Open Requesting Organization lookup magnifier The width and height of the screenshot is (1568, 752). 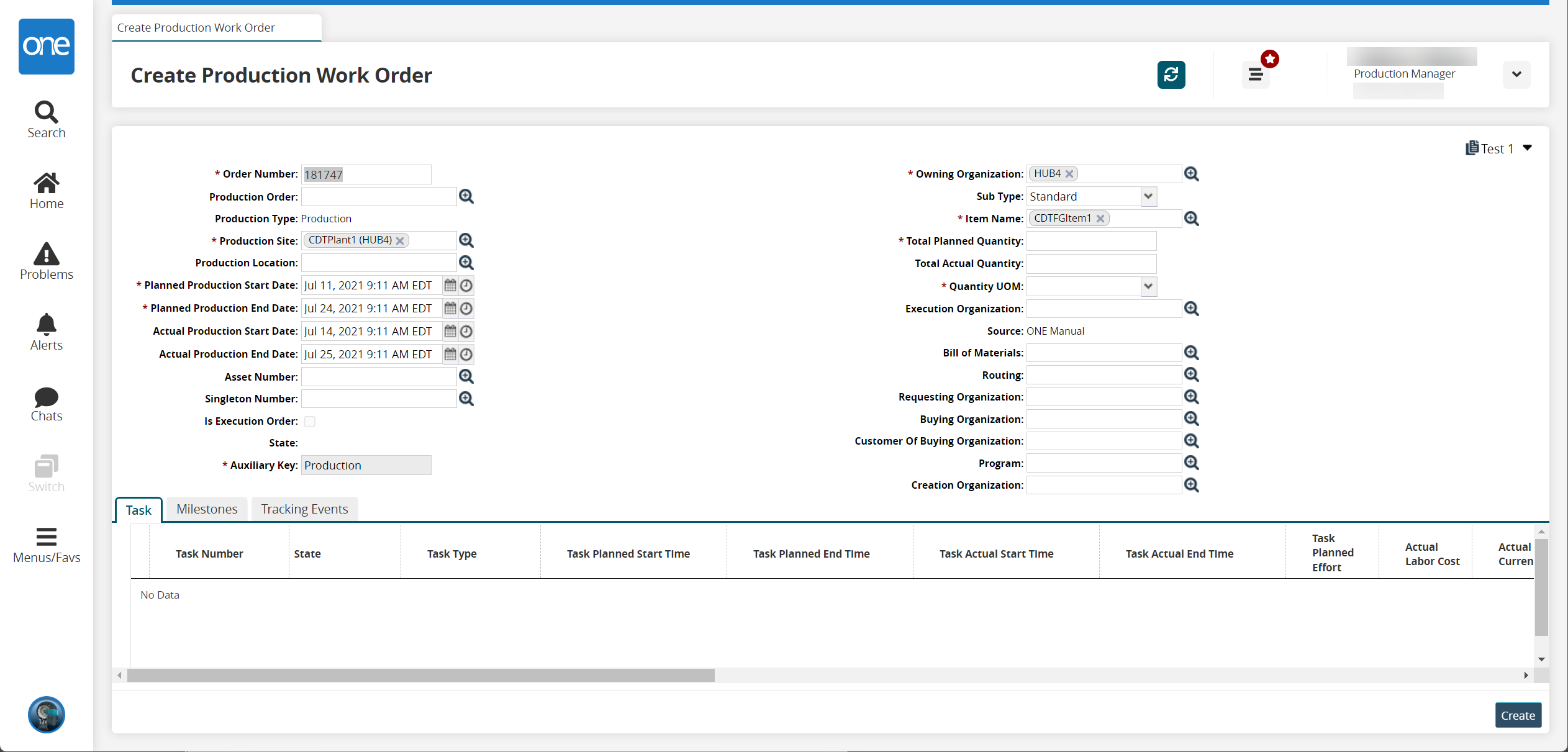(1192, 397)
